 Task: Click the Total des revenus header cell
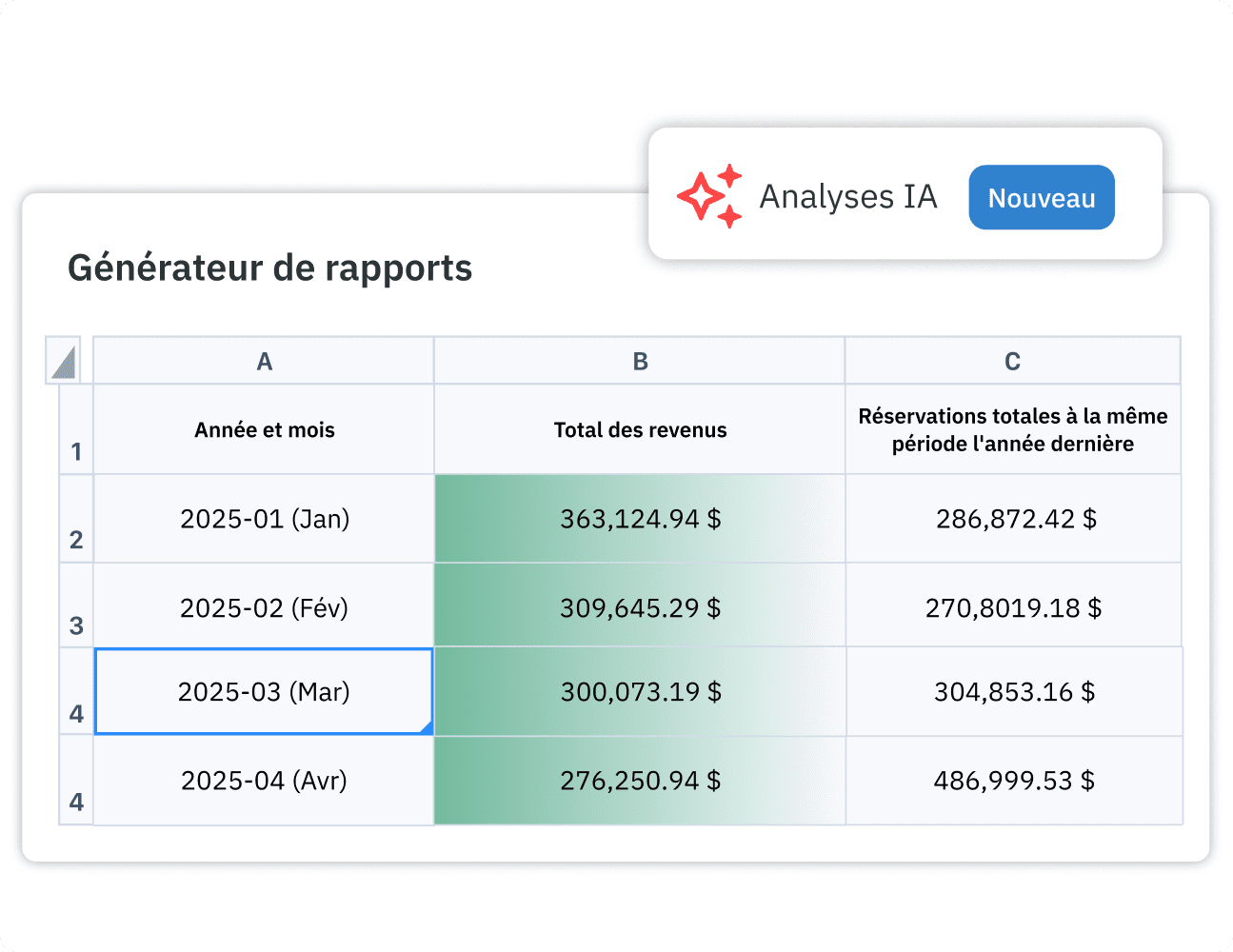pyautogui.click(x=640, y=430)
